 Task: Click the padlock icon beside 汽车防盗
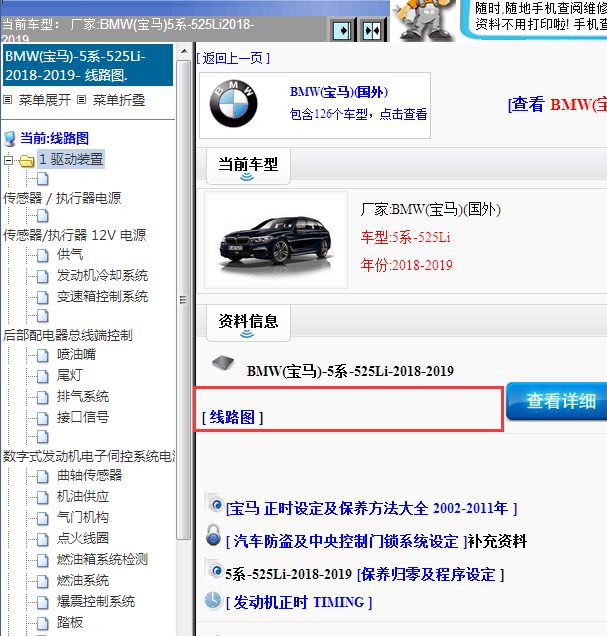(213, 535)
